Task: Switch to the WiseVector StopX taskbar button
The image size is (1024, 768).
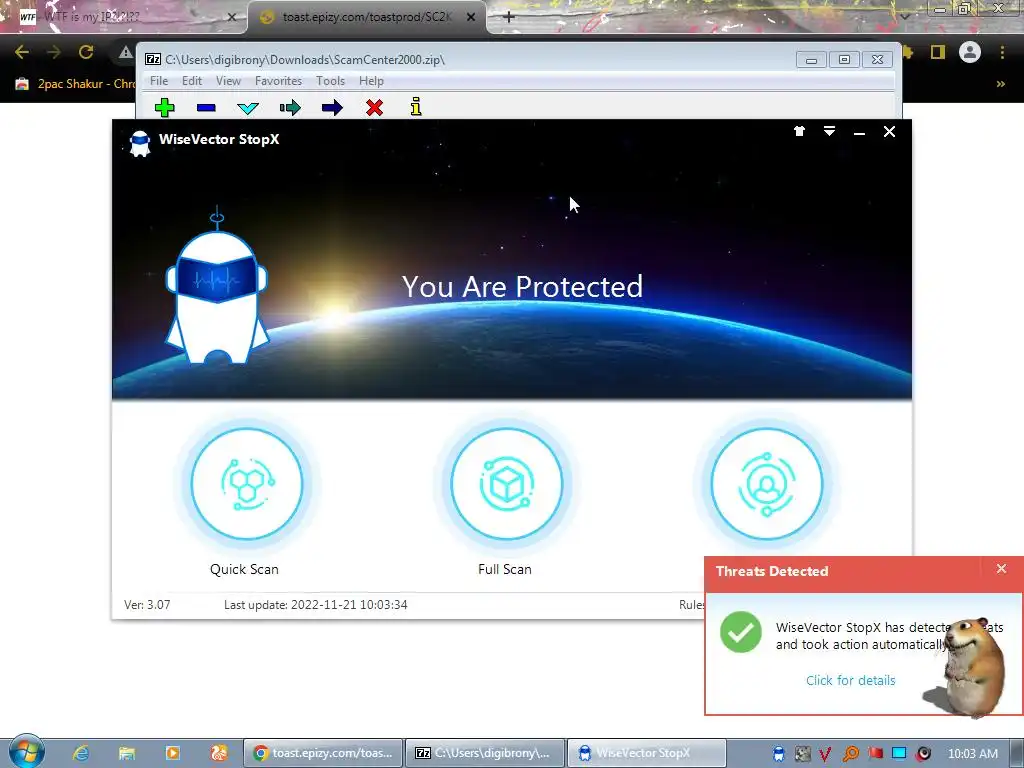Action: click(x=646, y=753)
